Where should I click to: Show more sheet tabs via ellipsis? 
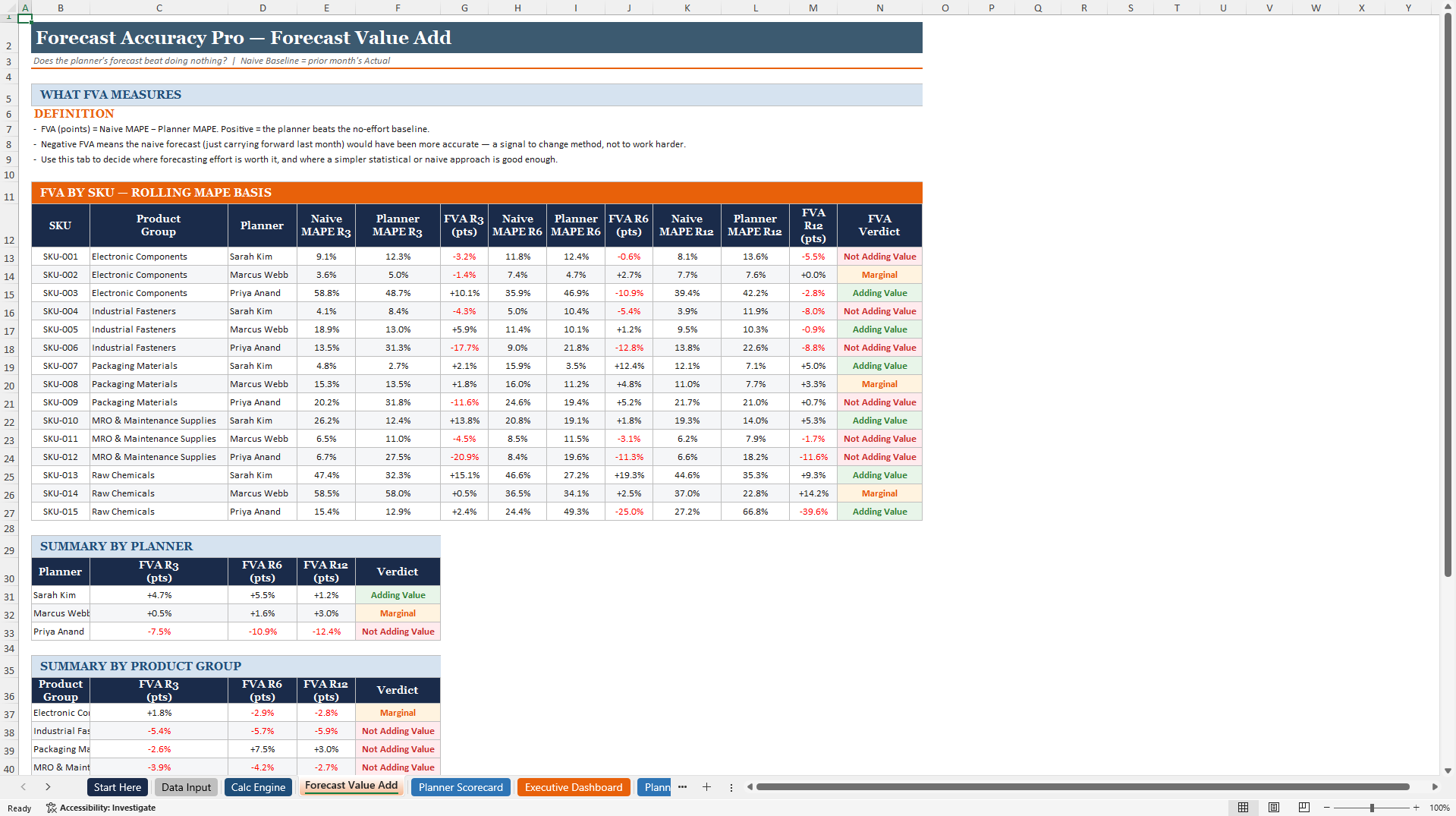[x=682, y=787]
